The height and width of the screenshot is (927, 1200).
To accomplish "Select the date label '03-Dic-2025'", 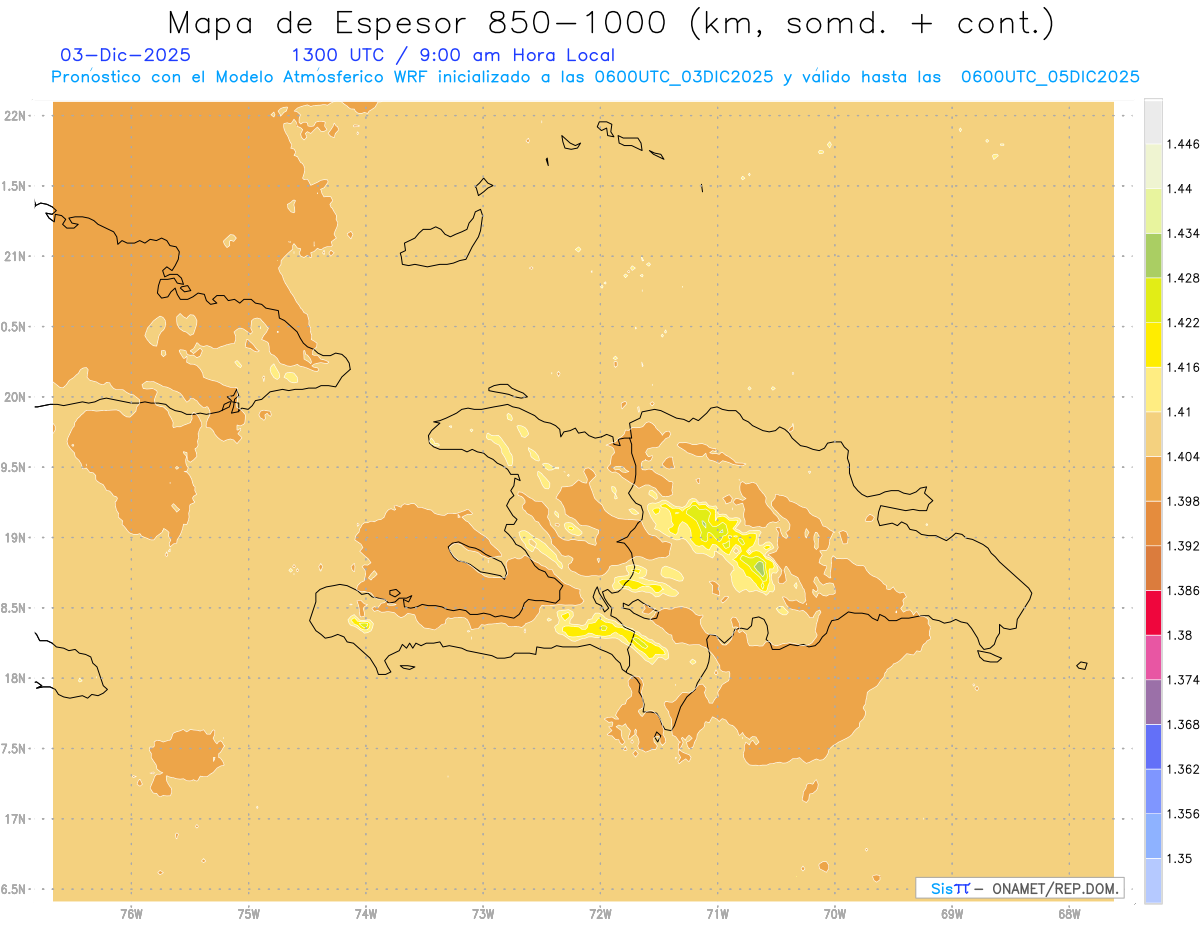I will click(x=126, y=55).
